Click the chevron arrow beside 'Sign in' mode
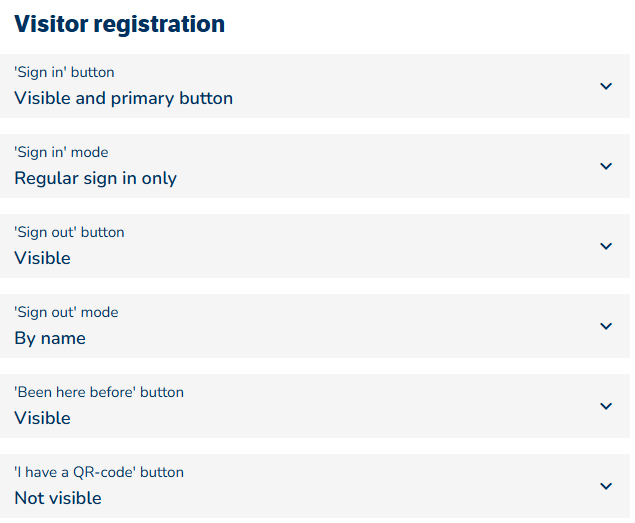Screen dimensions: 635x523 tap(606, 166)
